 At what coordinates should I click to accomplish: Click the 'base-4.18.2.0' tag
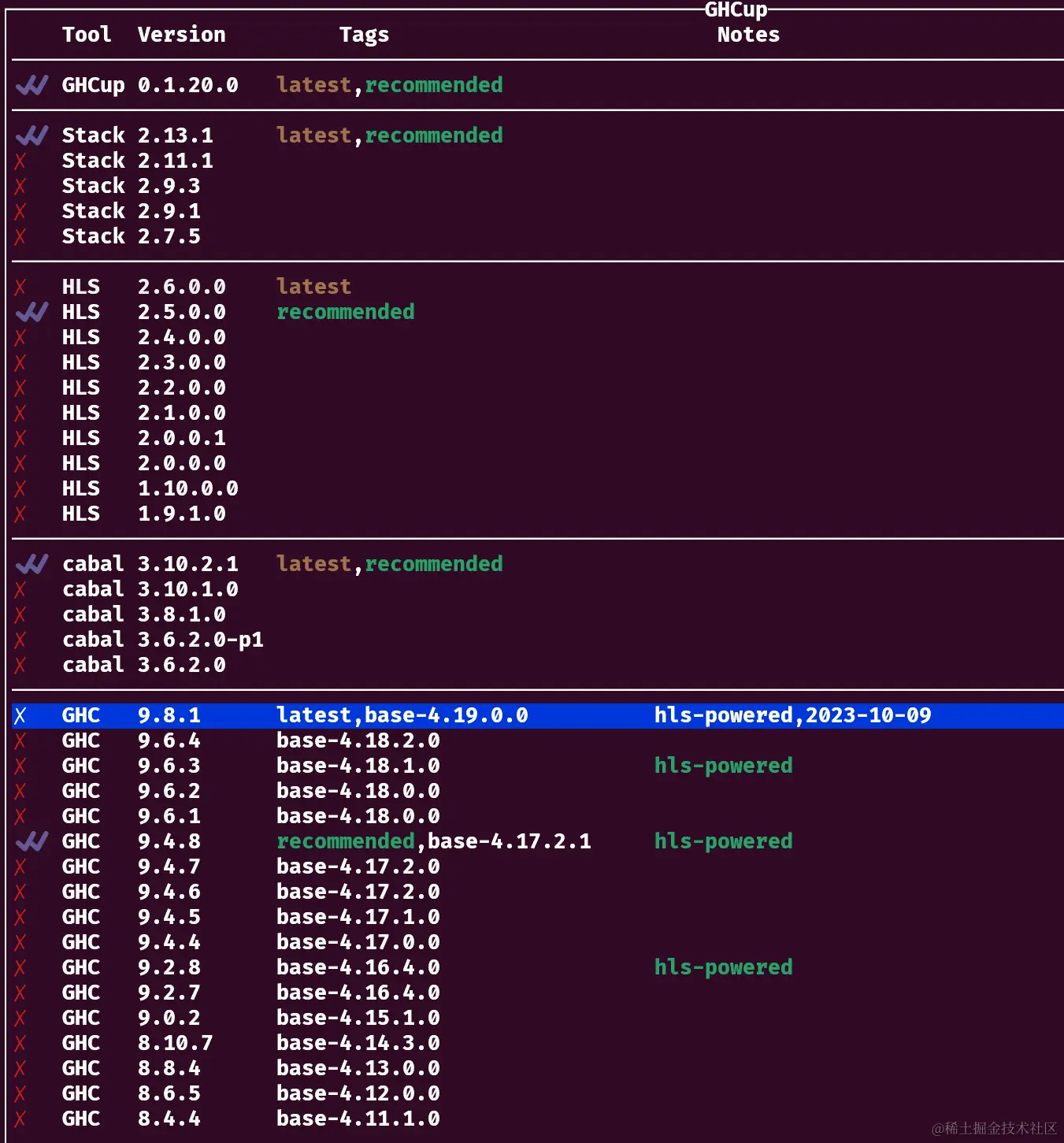click(358, 740)
